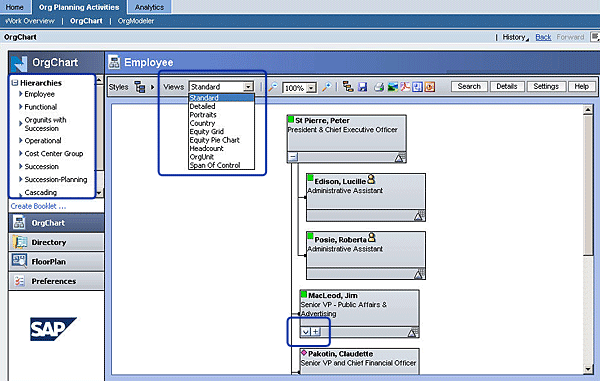Open the FloorPlan sidebar panel
The image size is (600, 381).
[56, 262]
